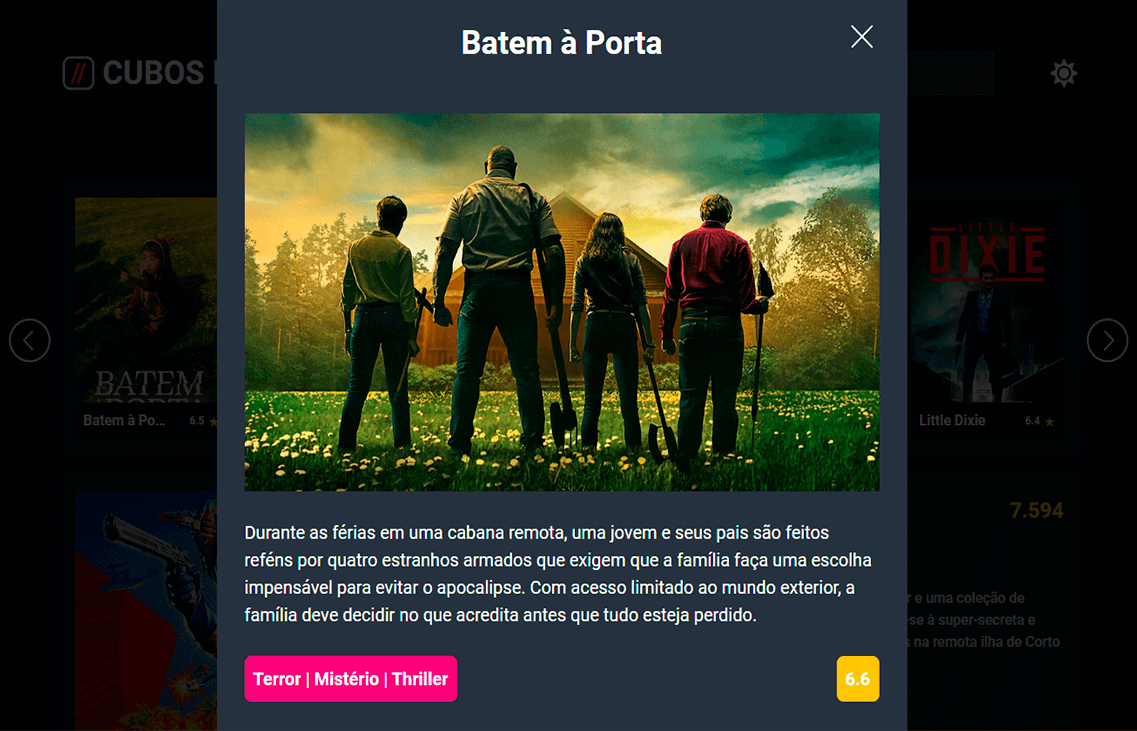This screenshot has width=1137, height=731.
Task: Click the Batem à Porta modal heading
Action: [562, 43]
